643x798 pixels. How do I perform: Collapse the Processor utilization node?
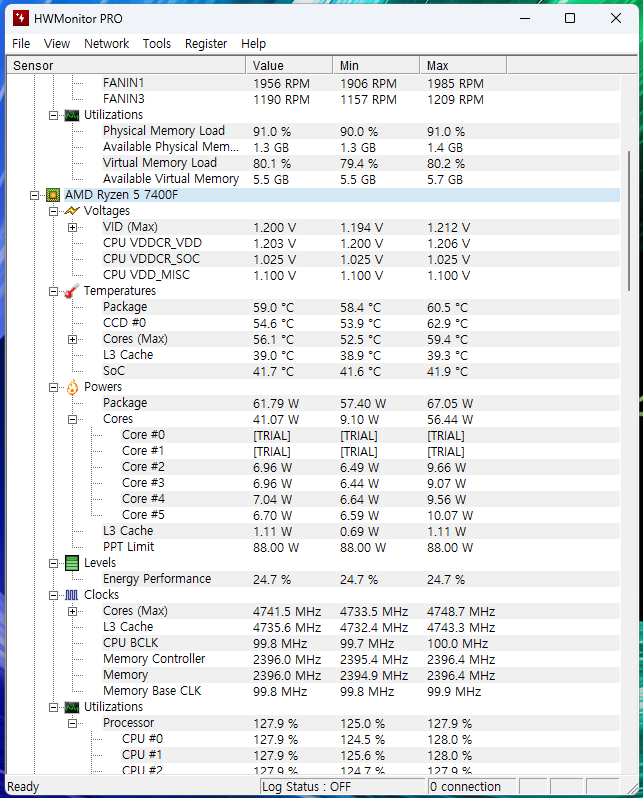(73, 723)
